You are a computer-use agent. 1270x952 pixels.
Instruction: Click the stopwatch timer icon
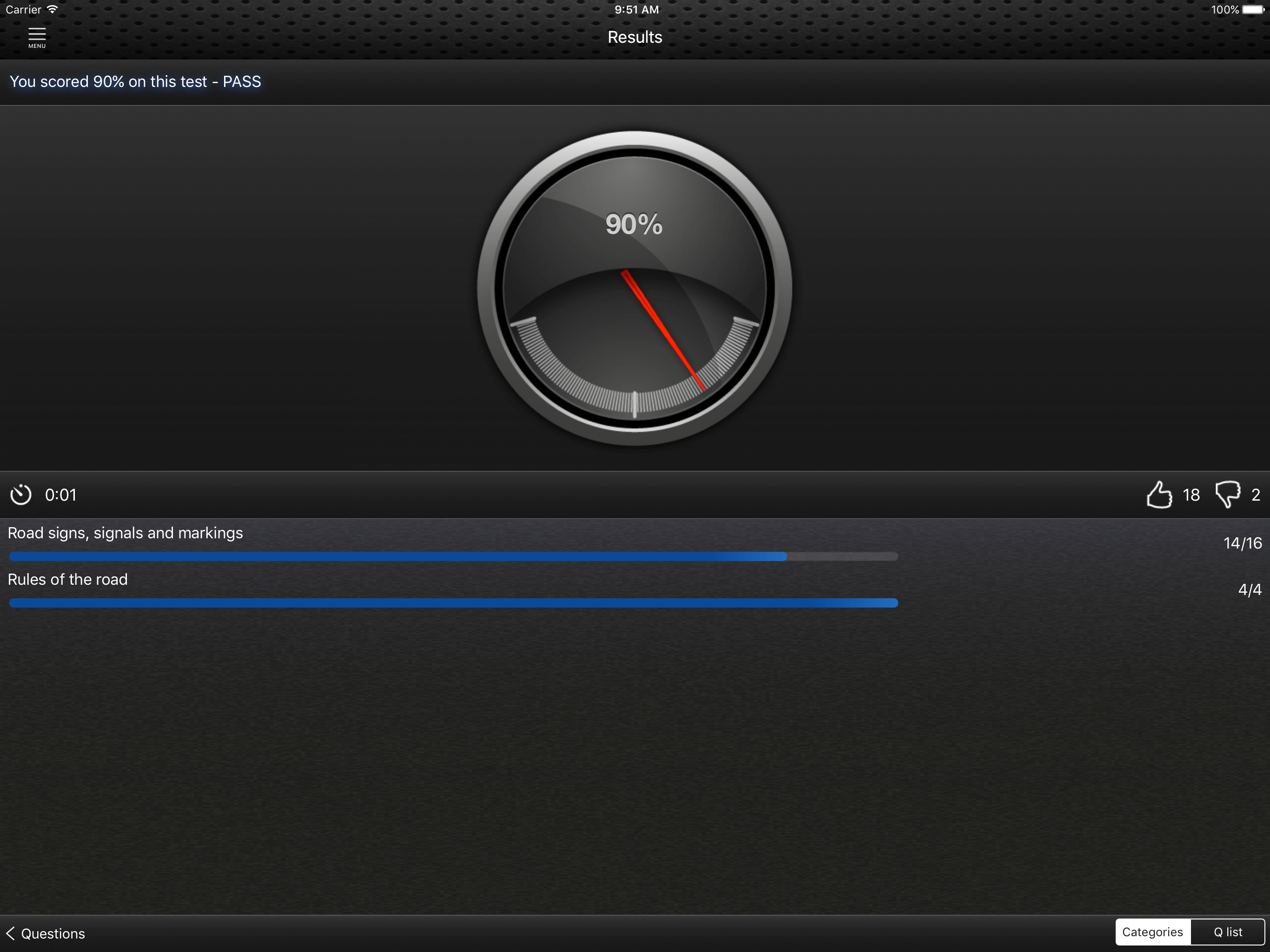20,495
